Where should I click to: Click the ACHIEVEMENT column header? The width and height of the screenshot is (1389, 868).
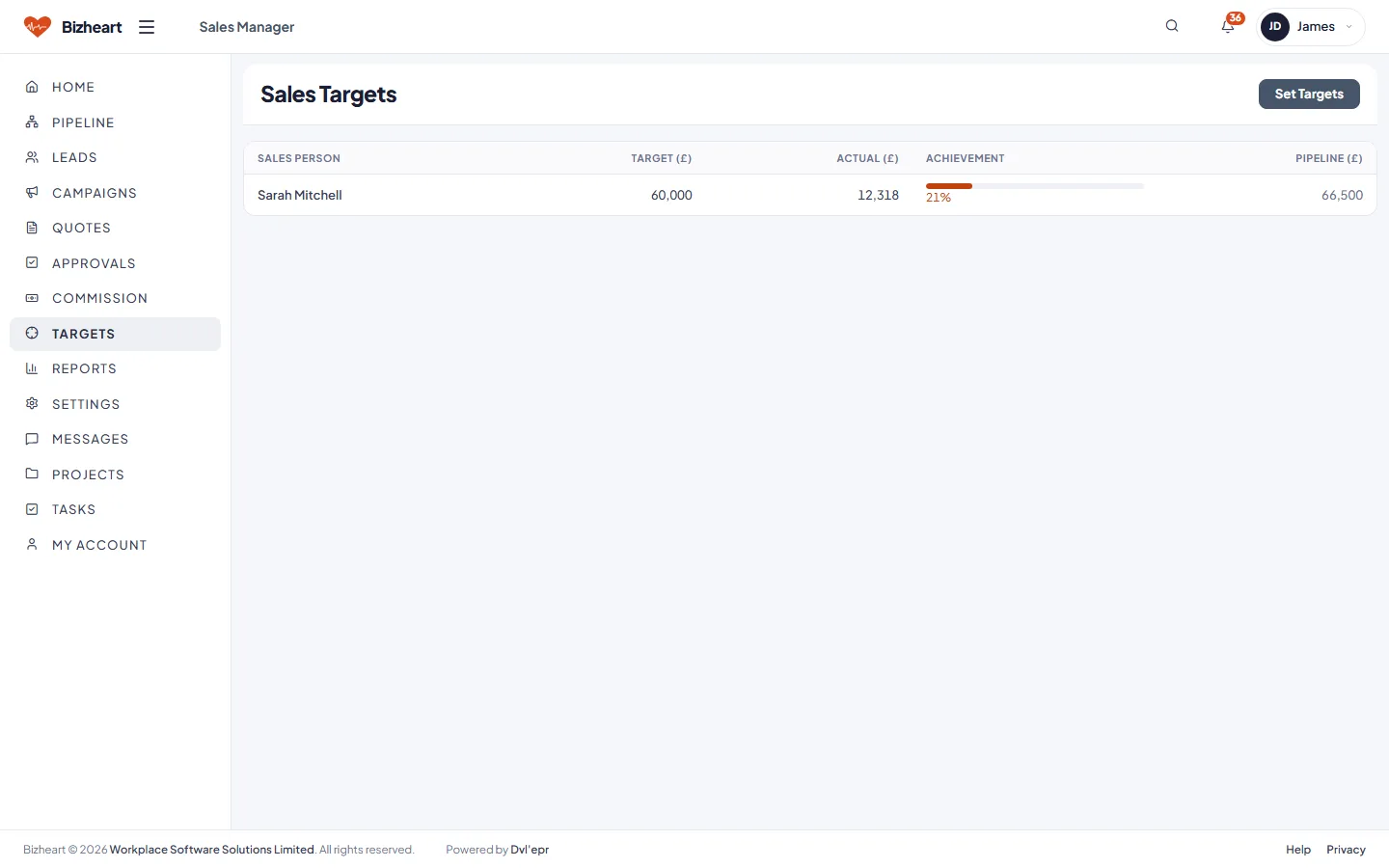966,158
